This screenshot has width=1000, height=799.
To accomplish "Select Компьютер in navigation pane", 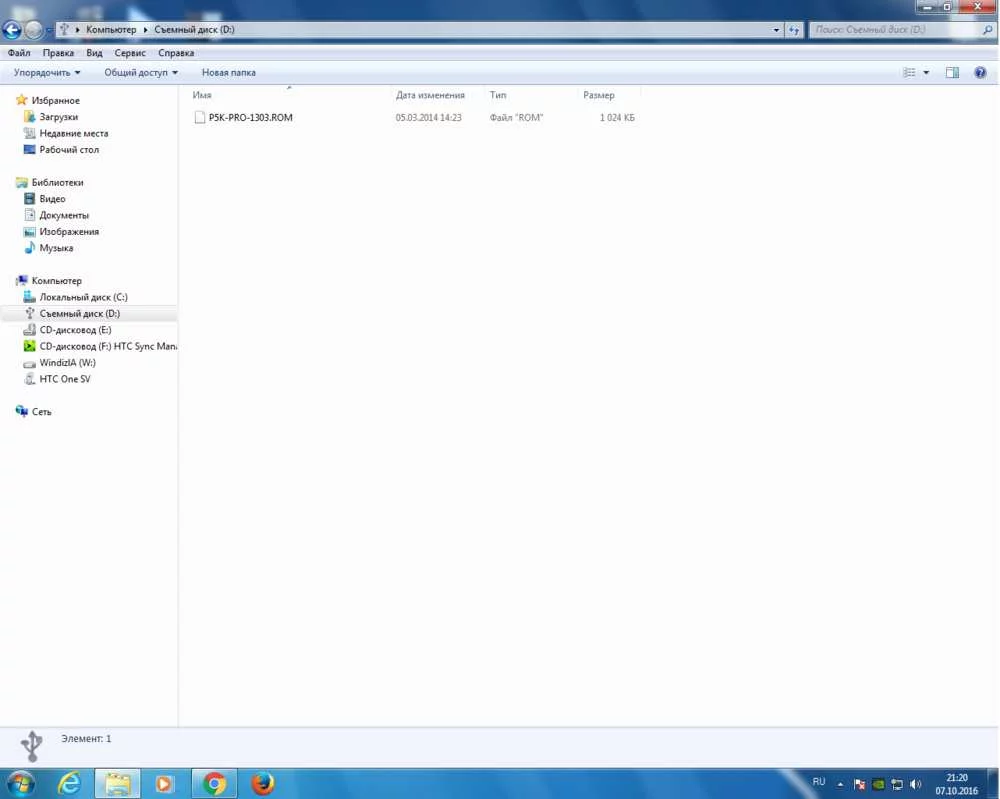I will point(57,281).
